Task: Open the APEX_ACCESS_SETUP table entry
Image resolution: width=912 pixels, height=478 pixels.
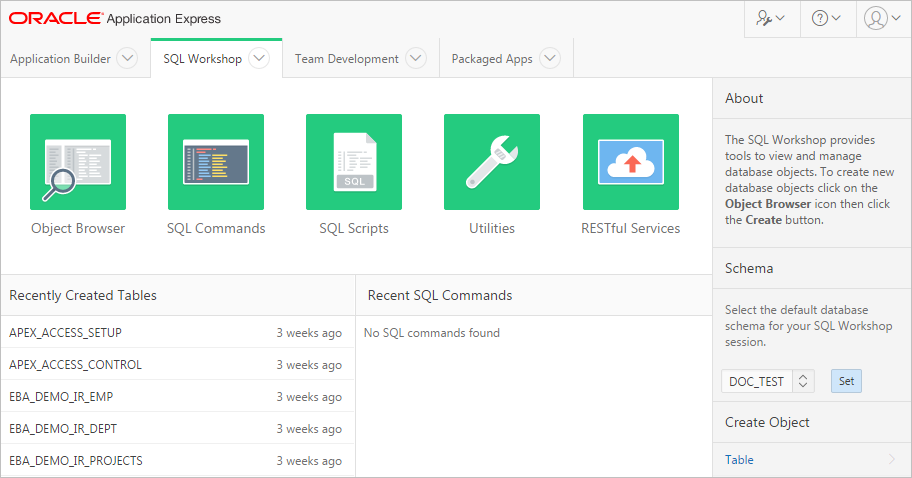Action: click(x=65, y=332)
